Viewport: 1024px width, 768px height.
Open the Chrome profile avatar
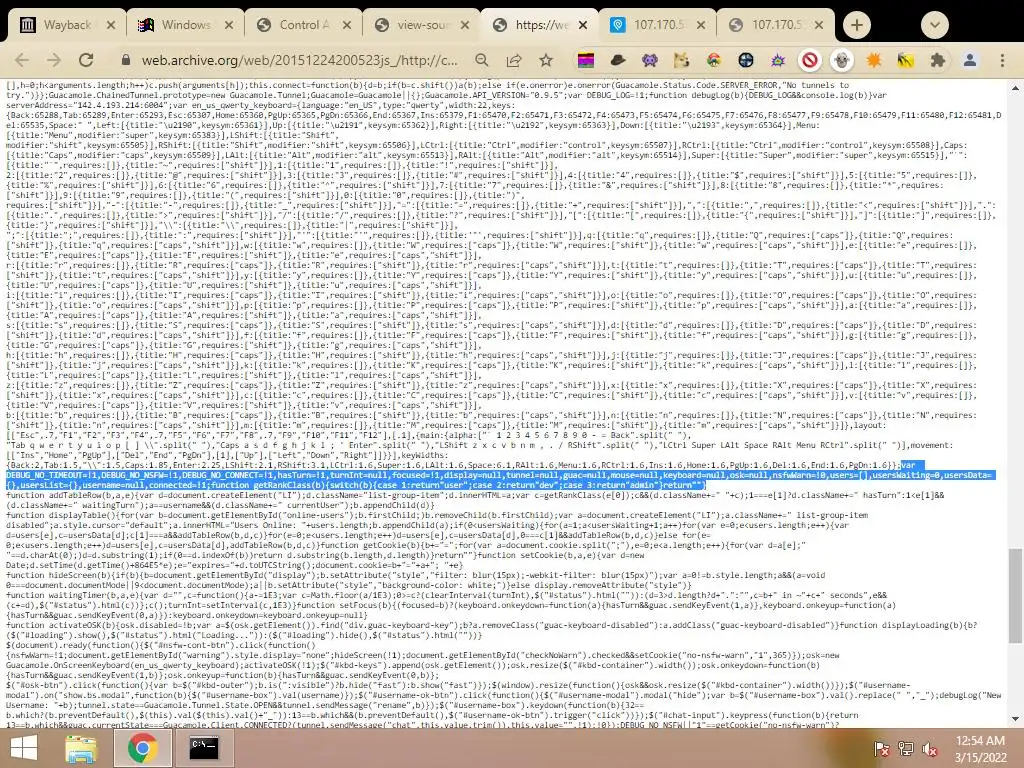(970, 60)
